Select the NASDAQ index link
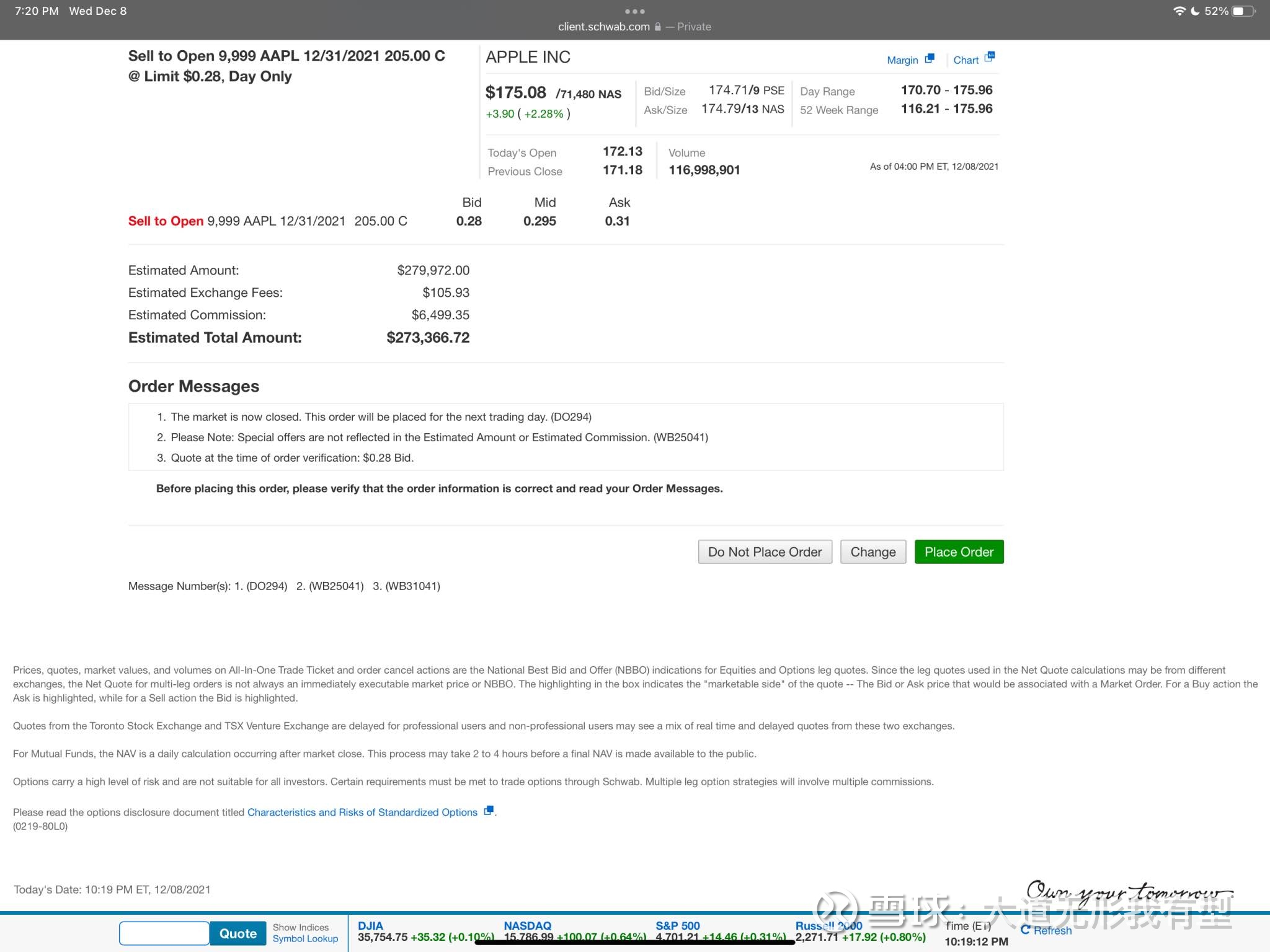This screenshot has height=952, width=1270. click(x=527, y=925)
